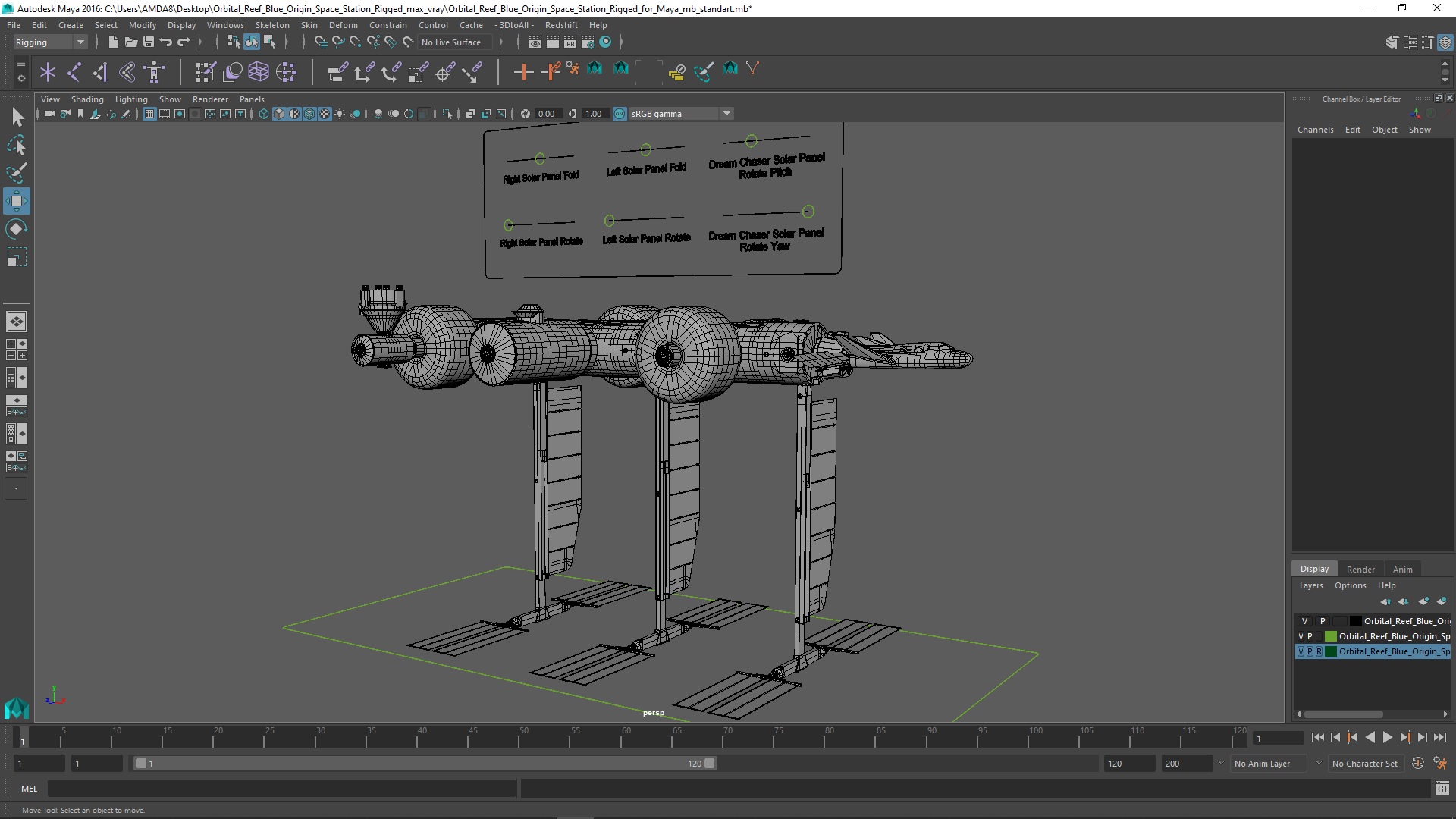Move selected layer up icon

(1385, 601)
